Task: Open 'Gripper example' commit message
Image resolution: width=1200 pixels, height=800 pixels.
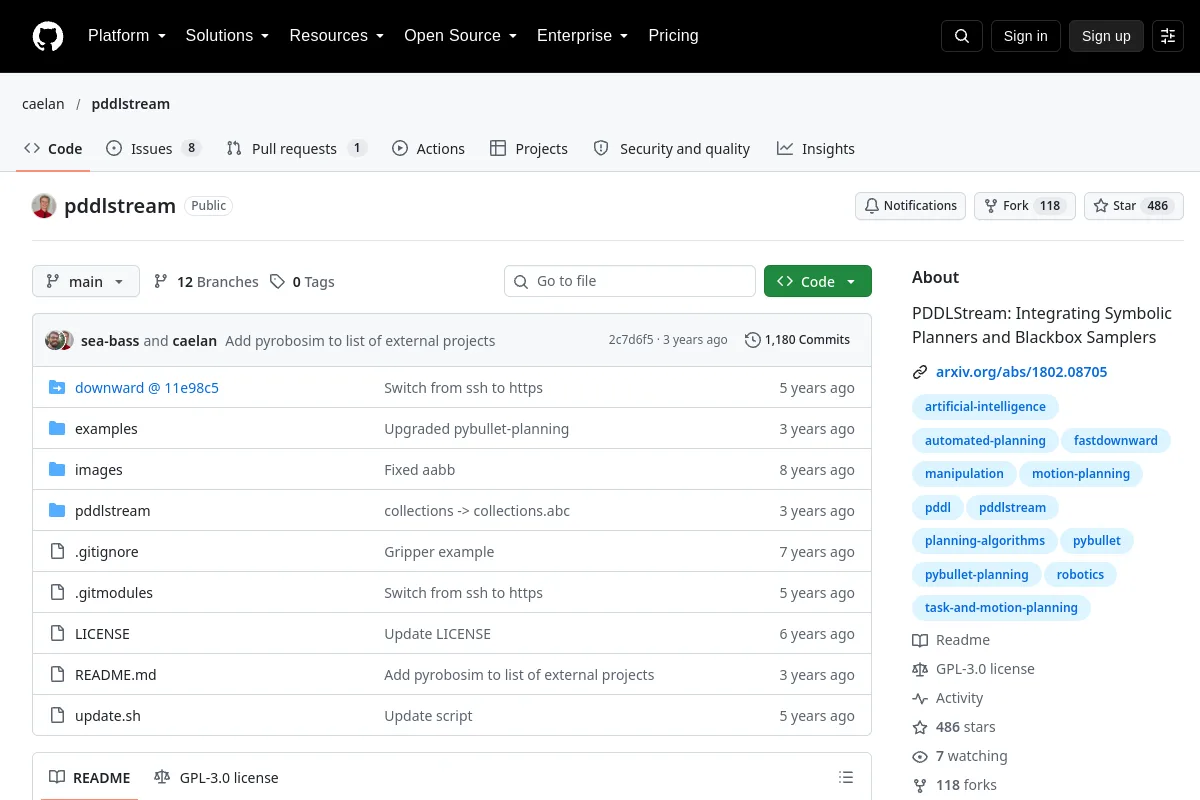Action: (439, 552)
